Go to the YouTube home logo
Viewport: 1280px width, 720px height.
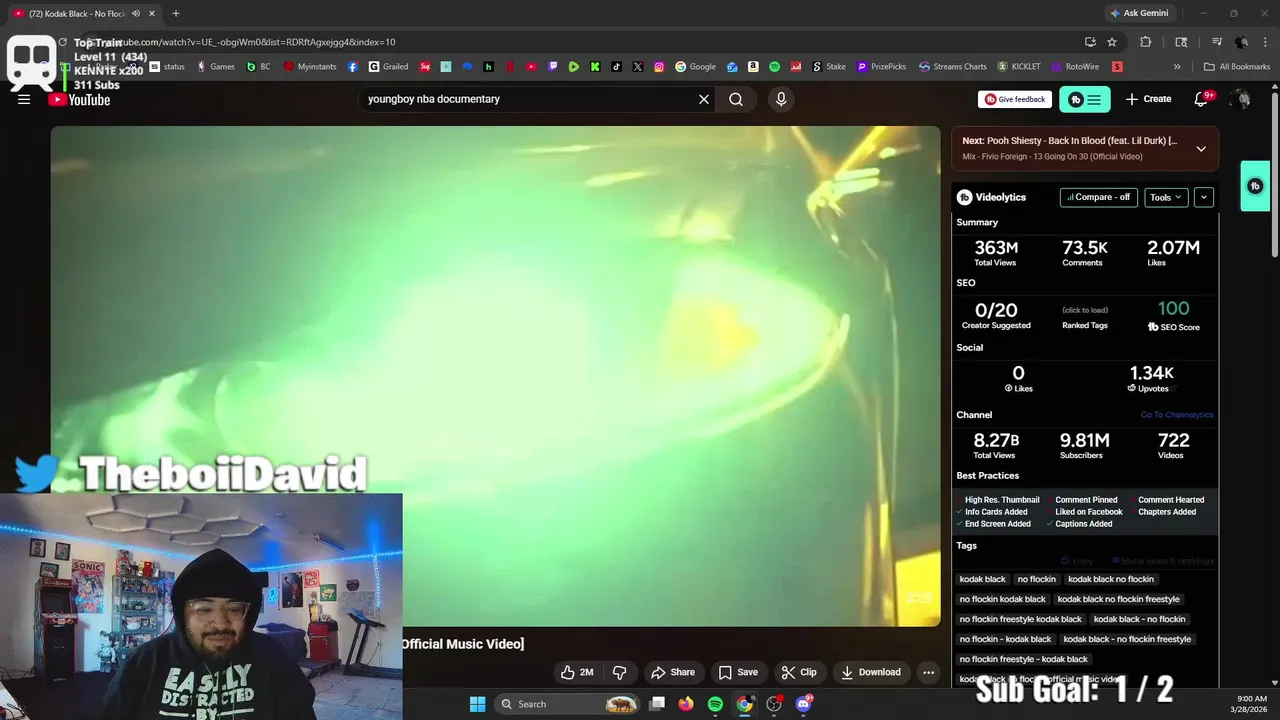coord(80,99)
